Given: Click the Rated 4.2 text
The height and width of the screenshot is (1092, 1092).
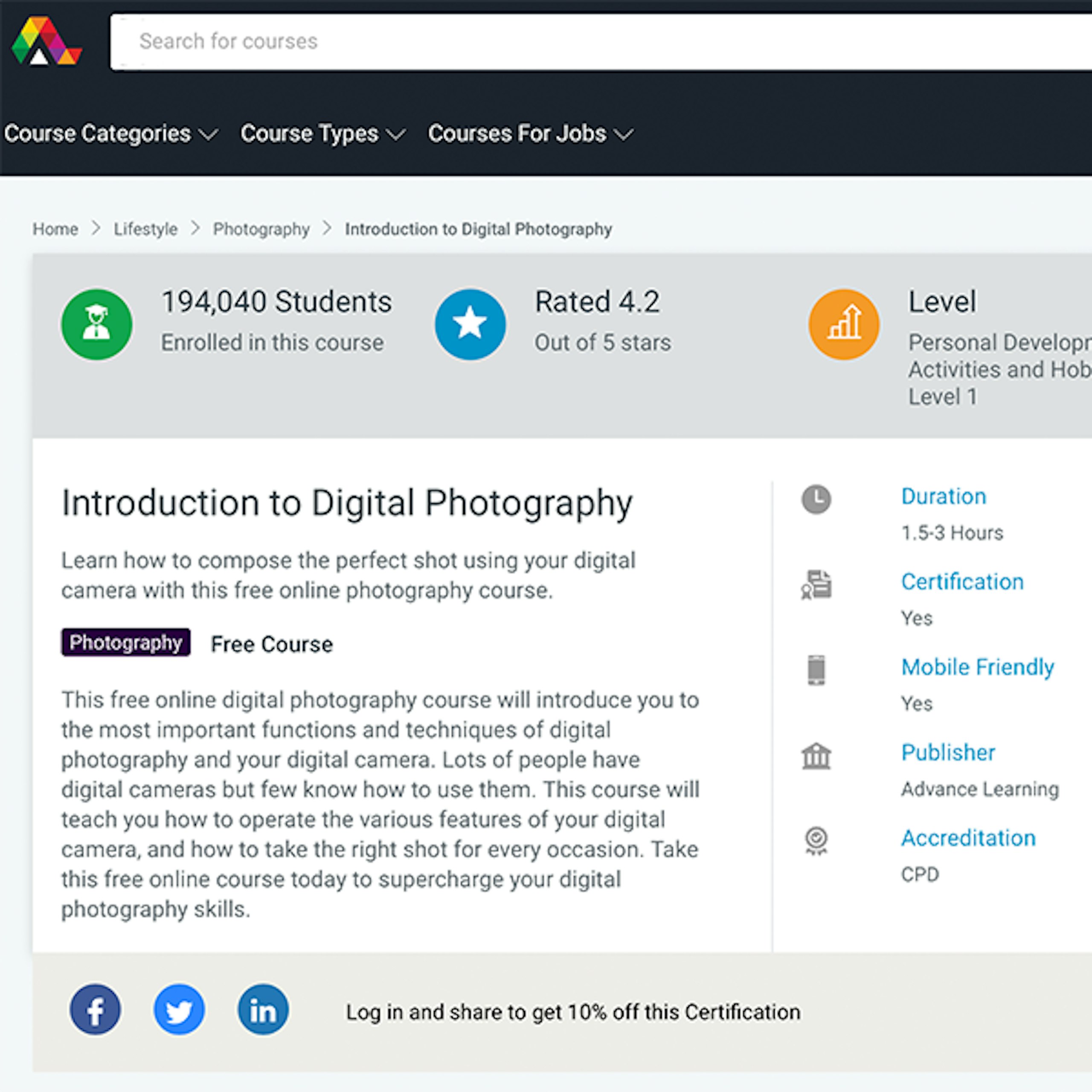Looking at the screenshot, I should click(598, 301).
